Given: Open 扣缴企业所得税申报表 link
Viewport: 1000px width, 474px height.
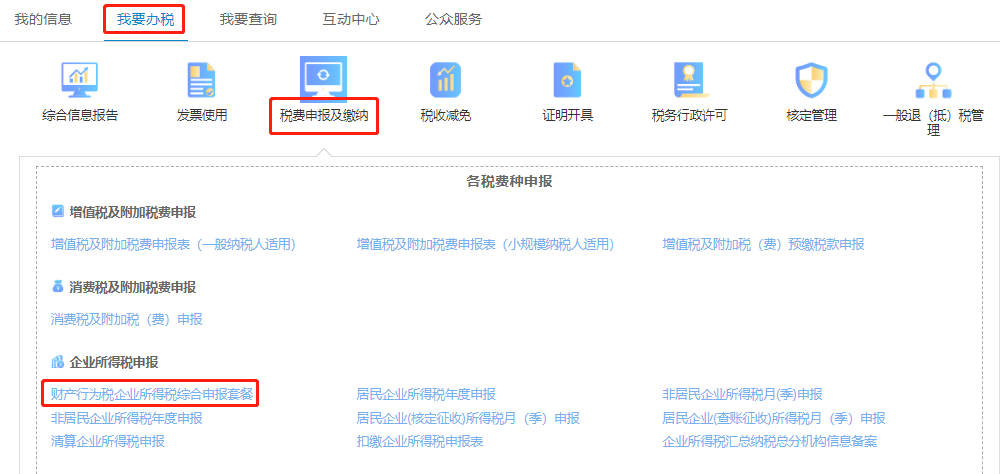Looking at the screenshot, I should click(x=420, y=441).
